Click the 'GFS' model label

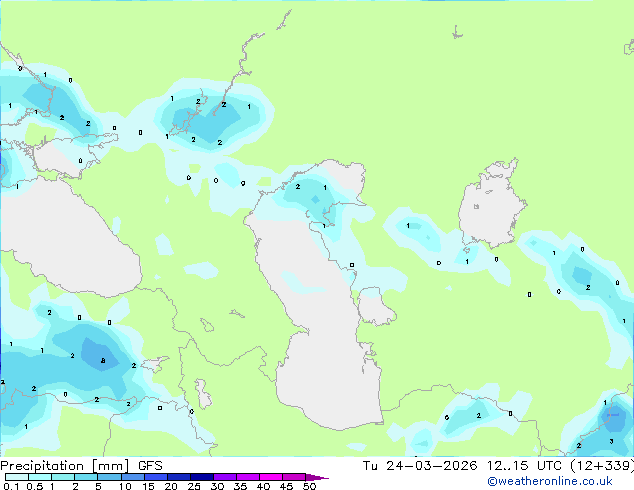click(150, 466)
